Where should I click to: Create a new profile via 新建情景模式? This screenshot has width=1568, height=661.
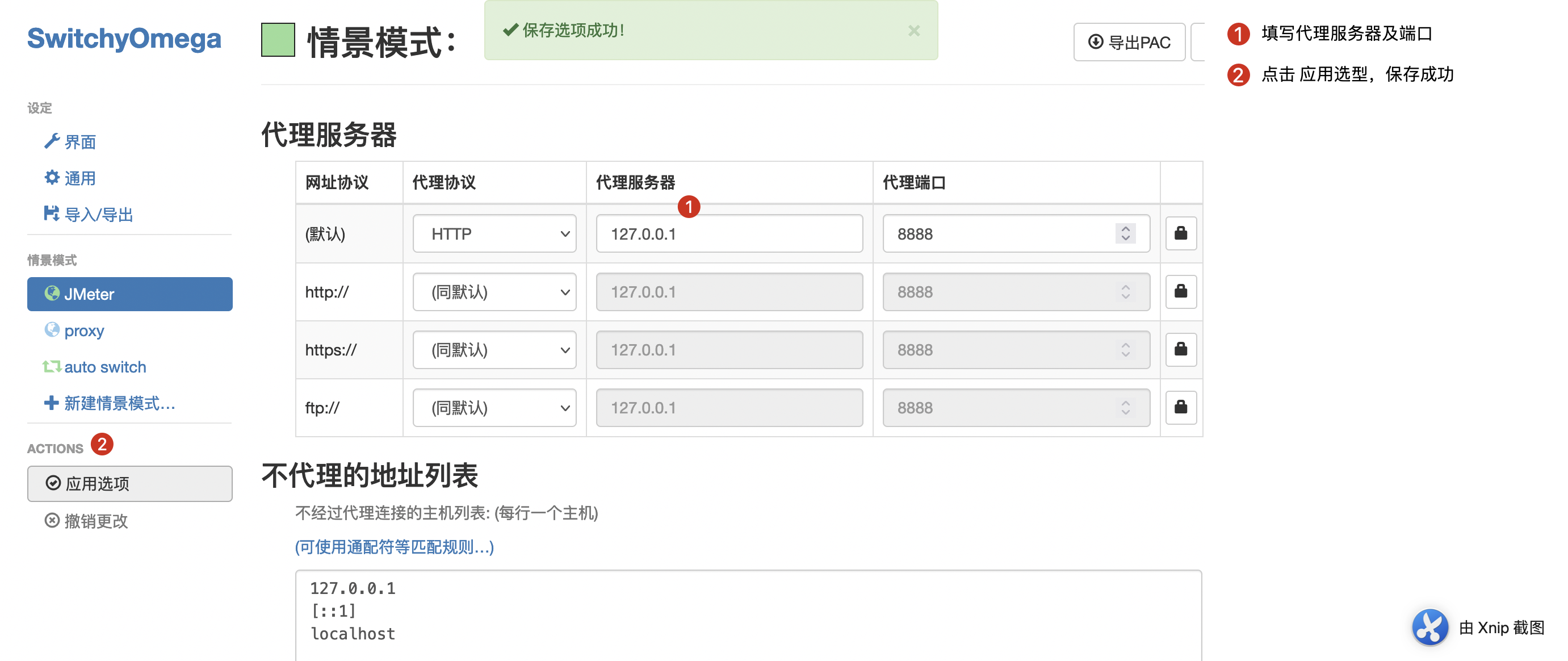119,403
